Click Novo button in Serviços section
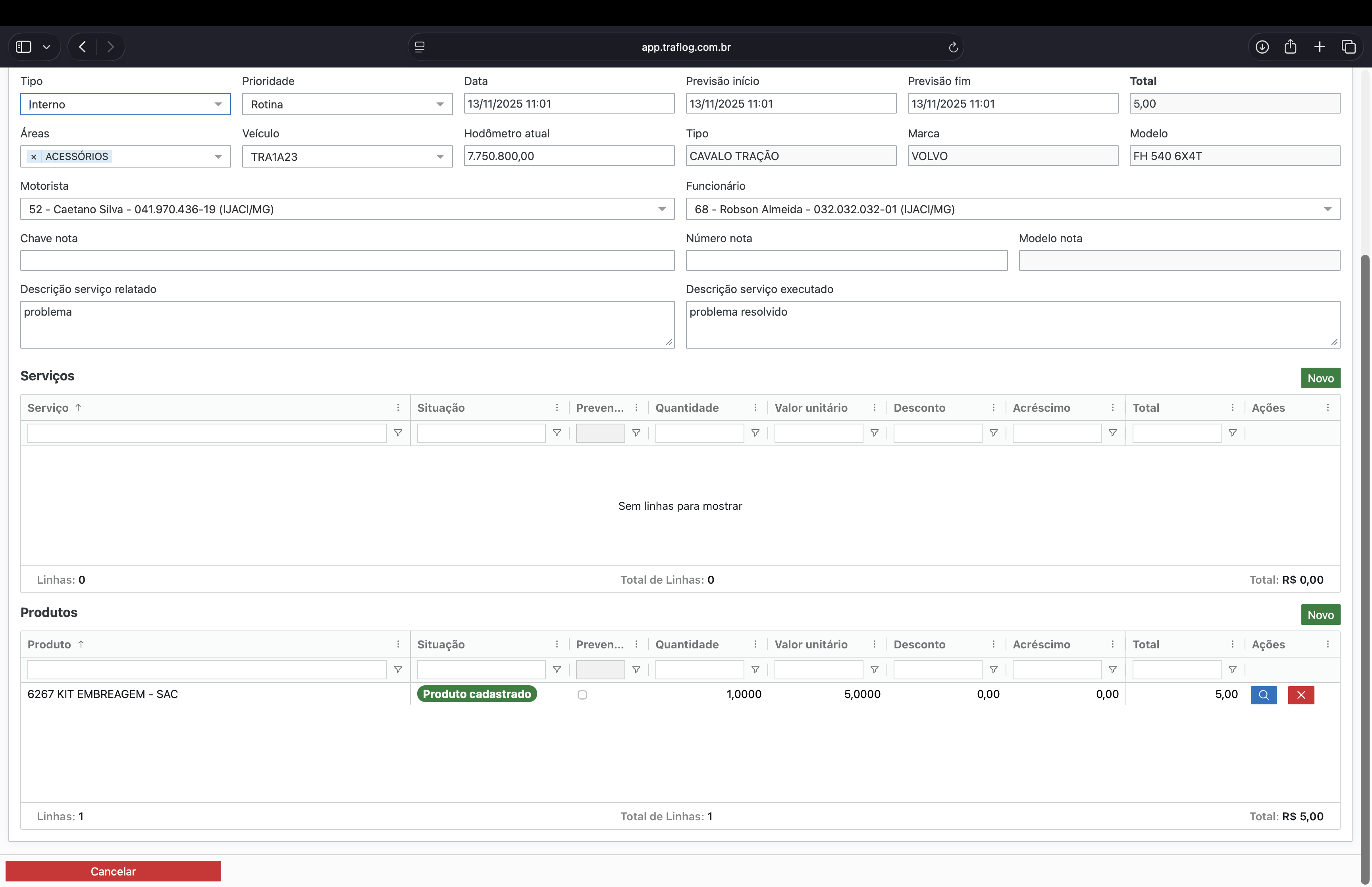Viewport: 1372px width, 887px height. (x=1320, y=378)
